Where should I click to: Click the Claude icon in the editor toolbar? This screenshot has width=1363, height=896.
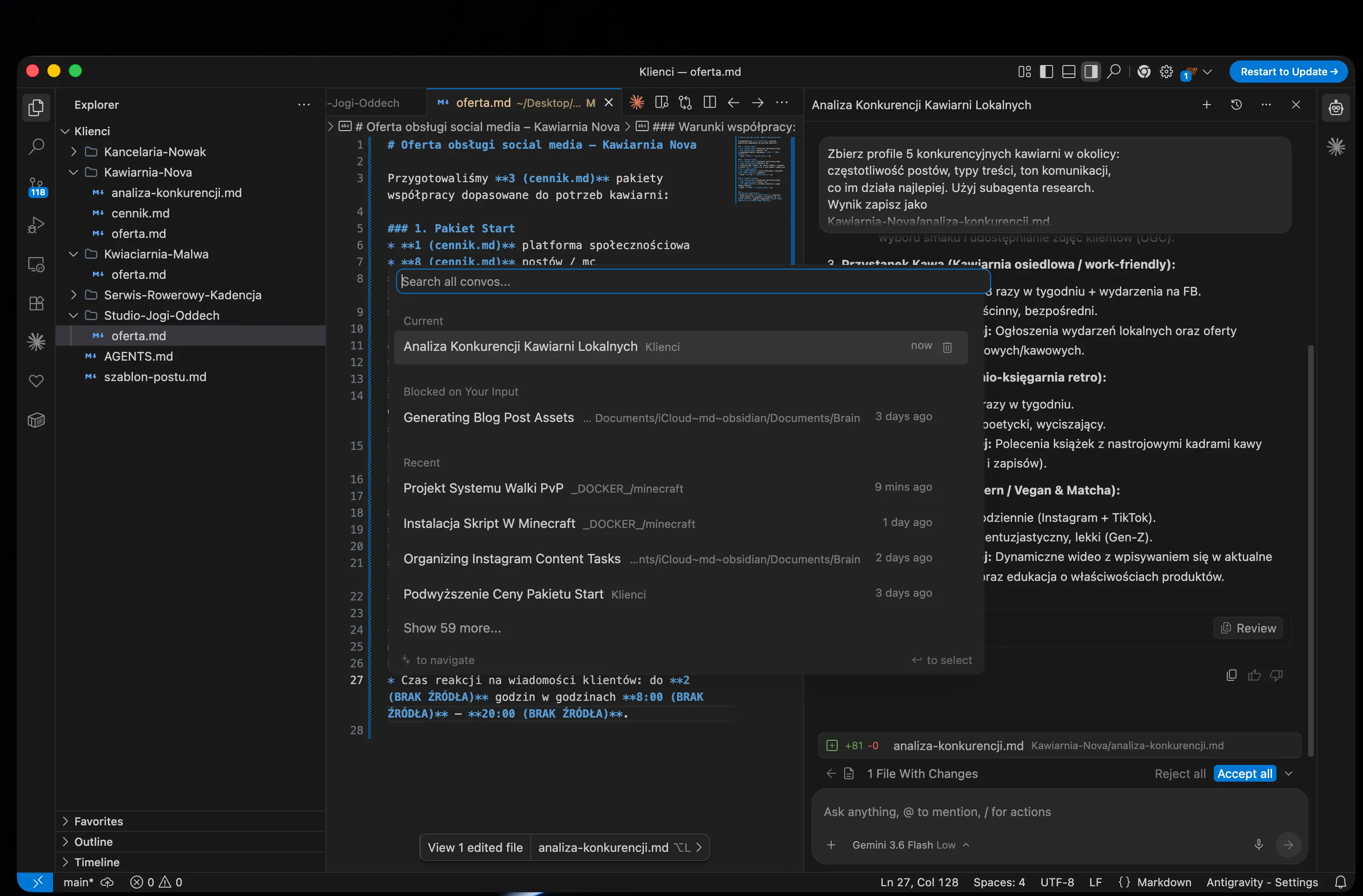[x=637, y=103]
